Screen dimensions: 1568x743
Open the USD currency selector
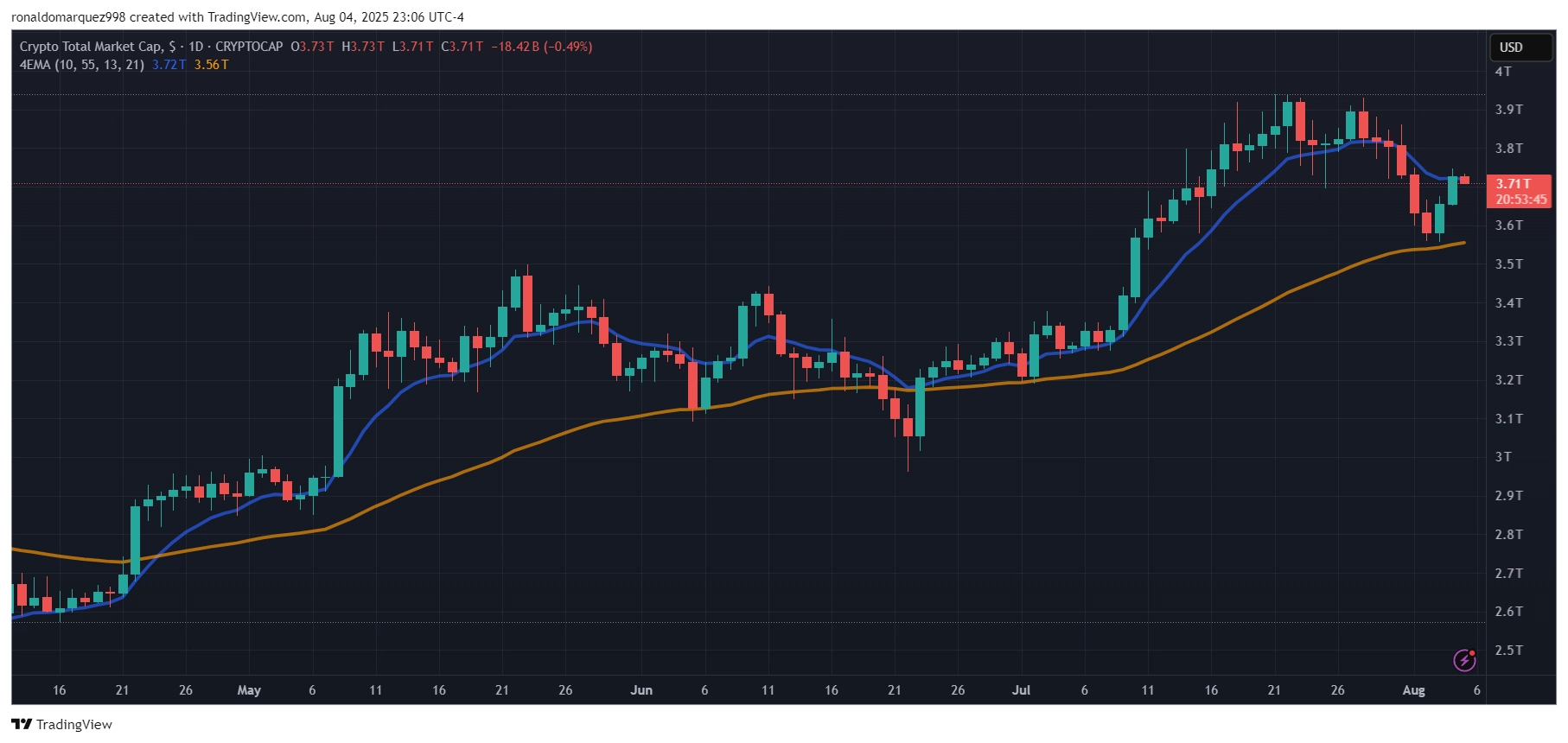[1521, 48]
